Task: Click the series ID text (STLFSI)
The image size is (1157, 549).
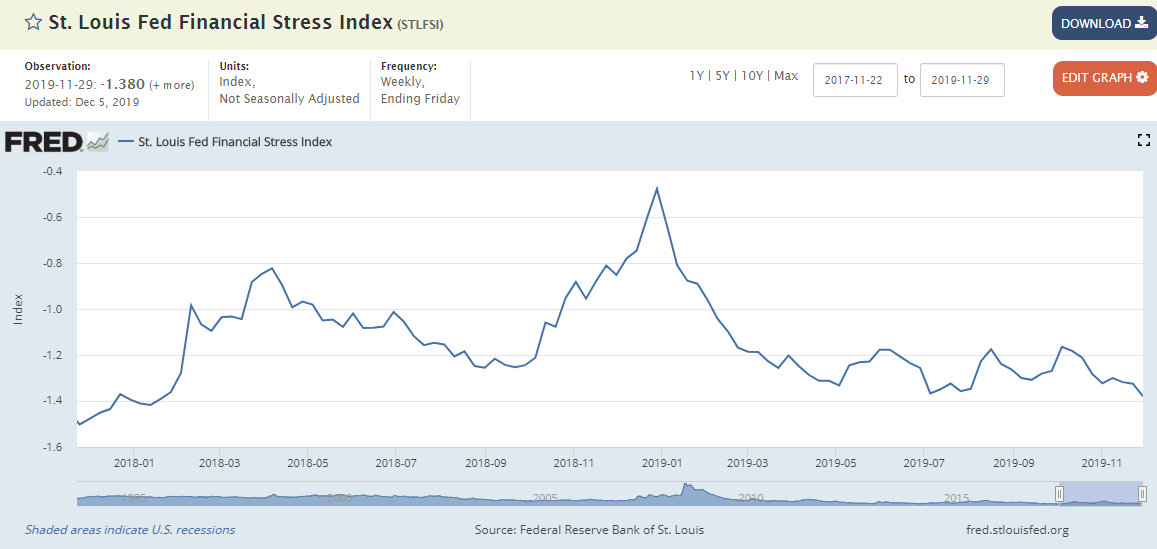Action: click(420, 24)
